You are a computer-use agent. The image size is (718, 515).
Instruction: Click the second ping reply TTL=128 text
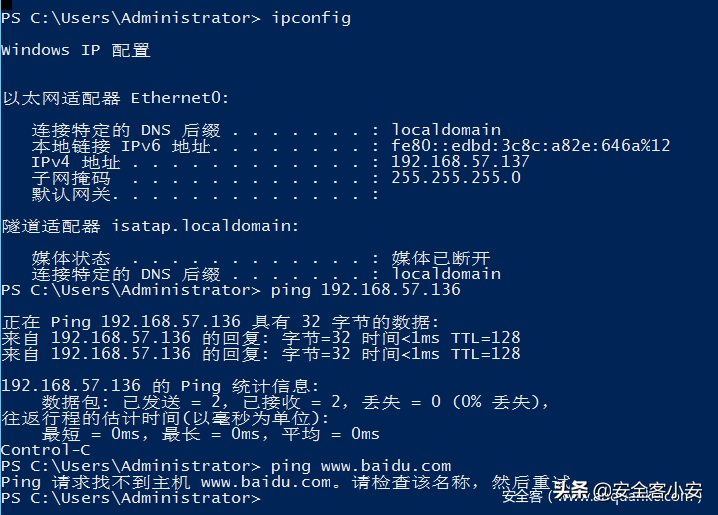click(x=485, y=354)
